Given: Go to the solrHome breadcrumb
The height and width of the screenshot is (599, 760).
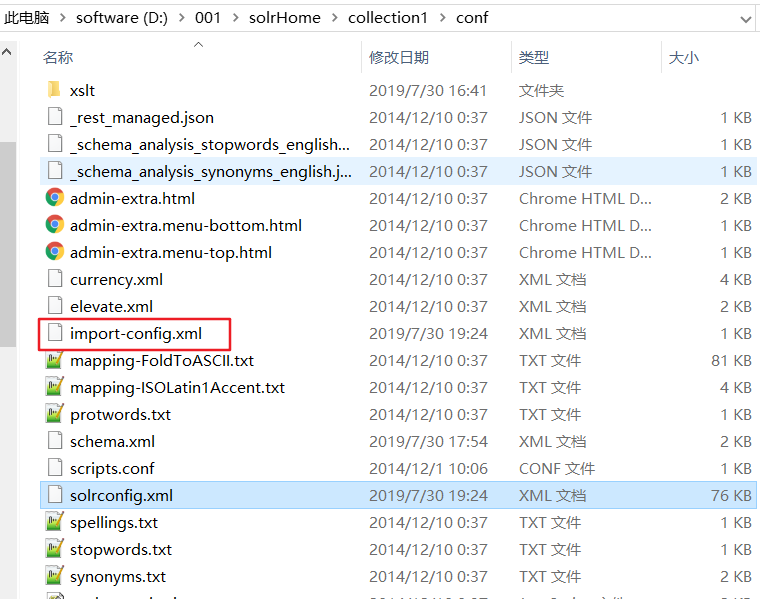Looking at the screenshot, I should click(x=285, y=18).
